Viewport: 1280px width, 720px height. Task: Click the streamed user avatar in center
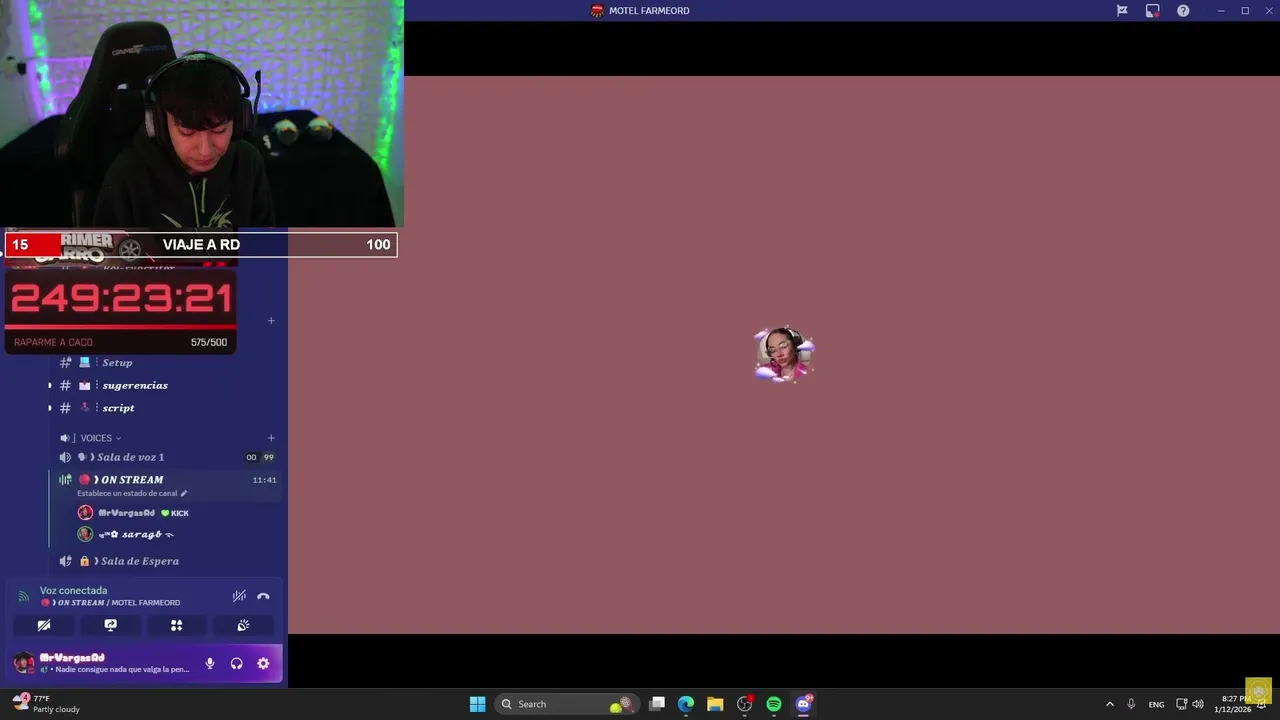pyautogui.click(x=784, y=354)
